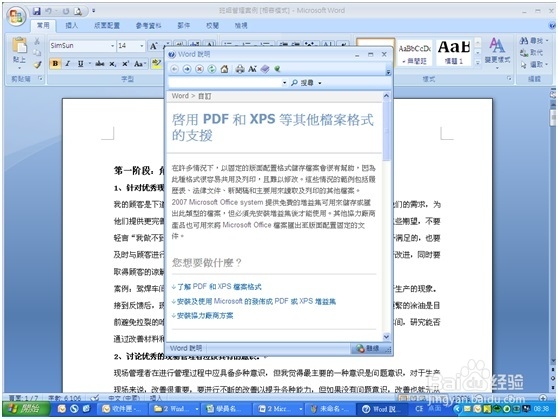Click the Word breadcrumb link in Help

click(x=180, y=96)
